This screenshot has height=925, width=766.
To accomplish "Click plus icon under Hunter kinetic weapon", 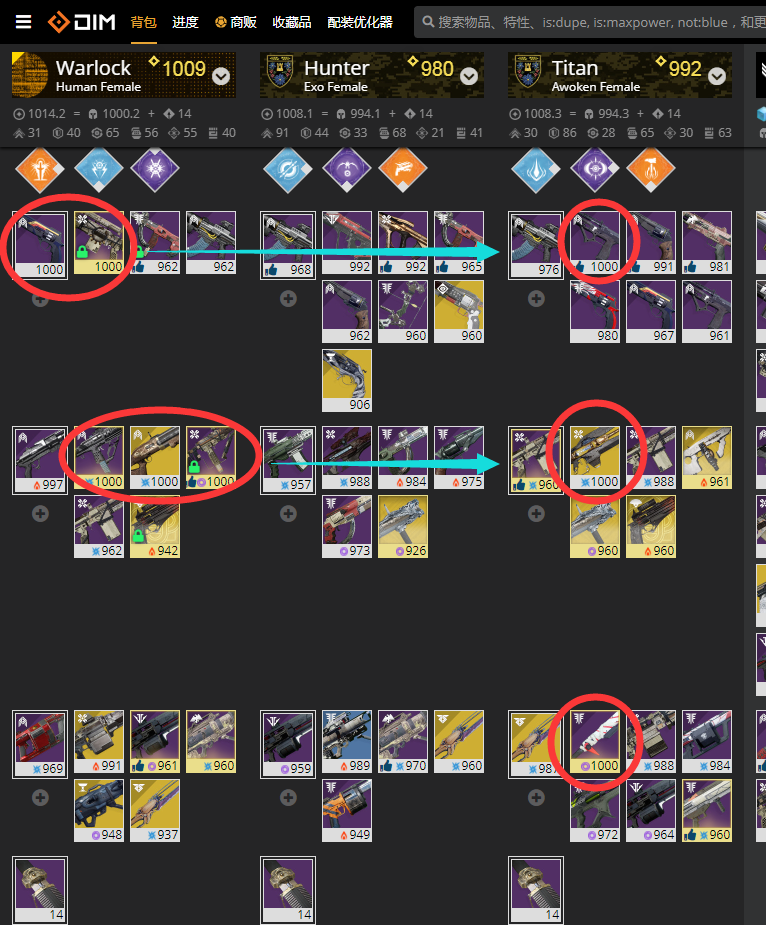I will tap(288, 299).
